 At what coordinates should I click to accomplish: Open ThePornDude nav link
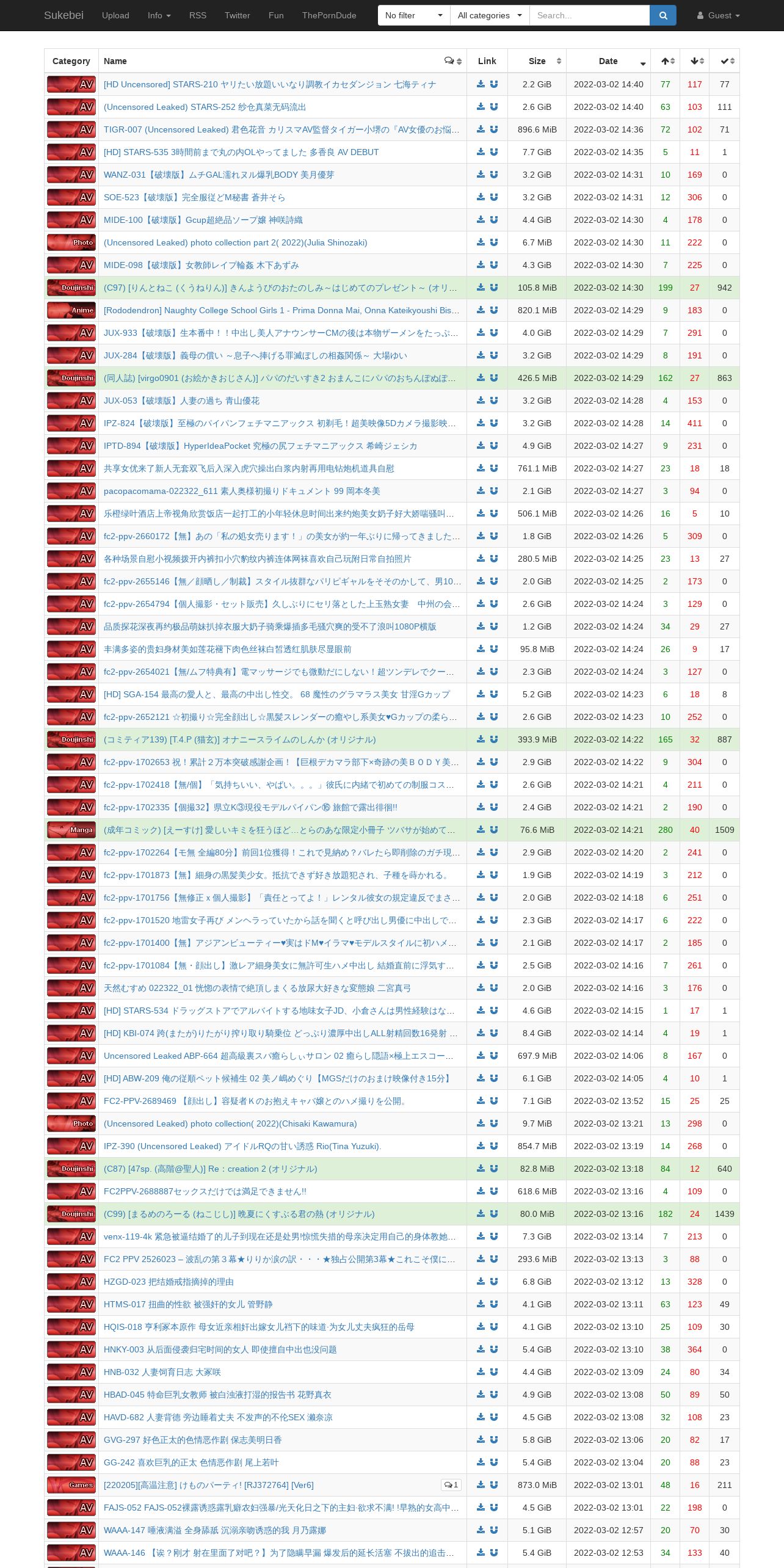point(329,15)
